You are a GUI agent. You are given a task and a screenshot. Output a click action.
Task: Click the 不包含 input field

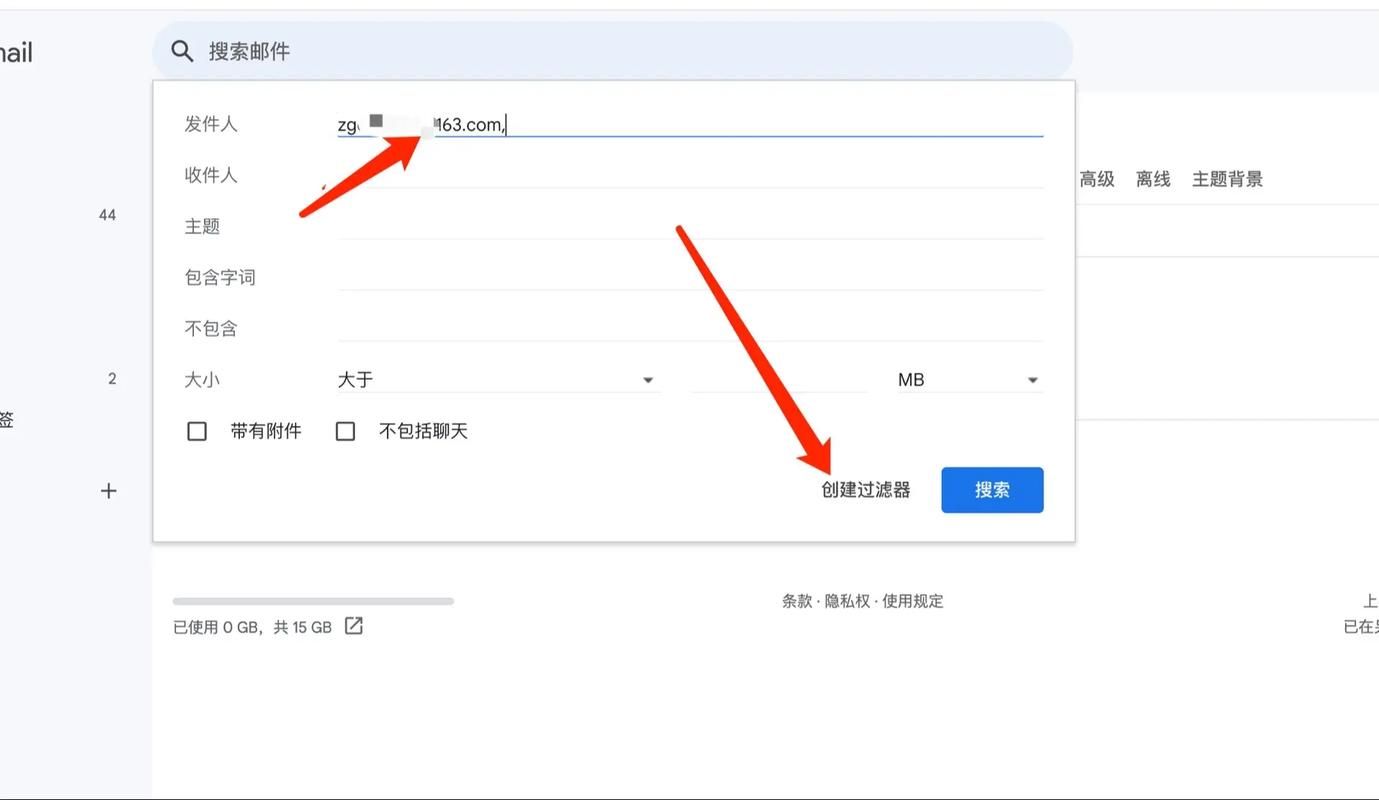click(x=690, y=328)
